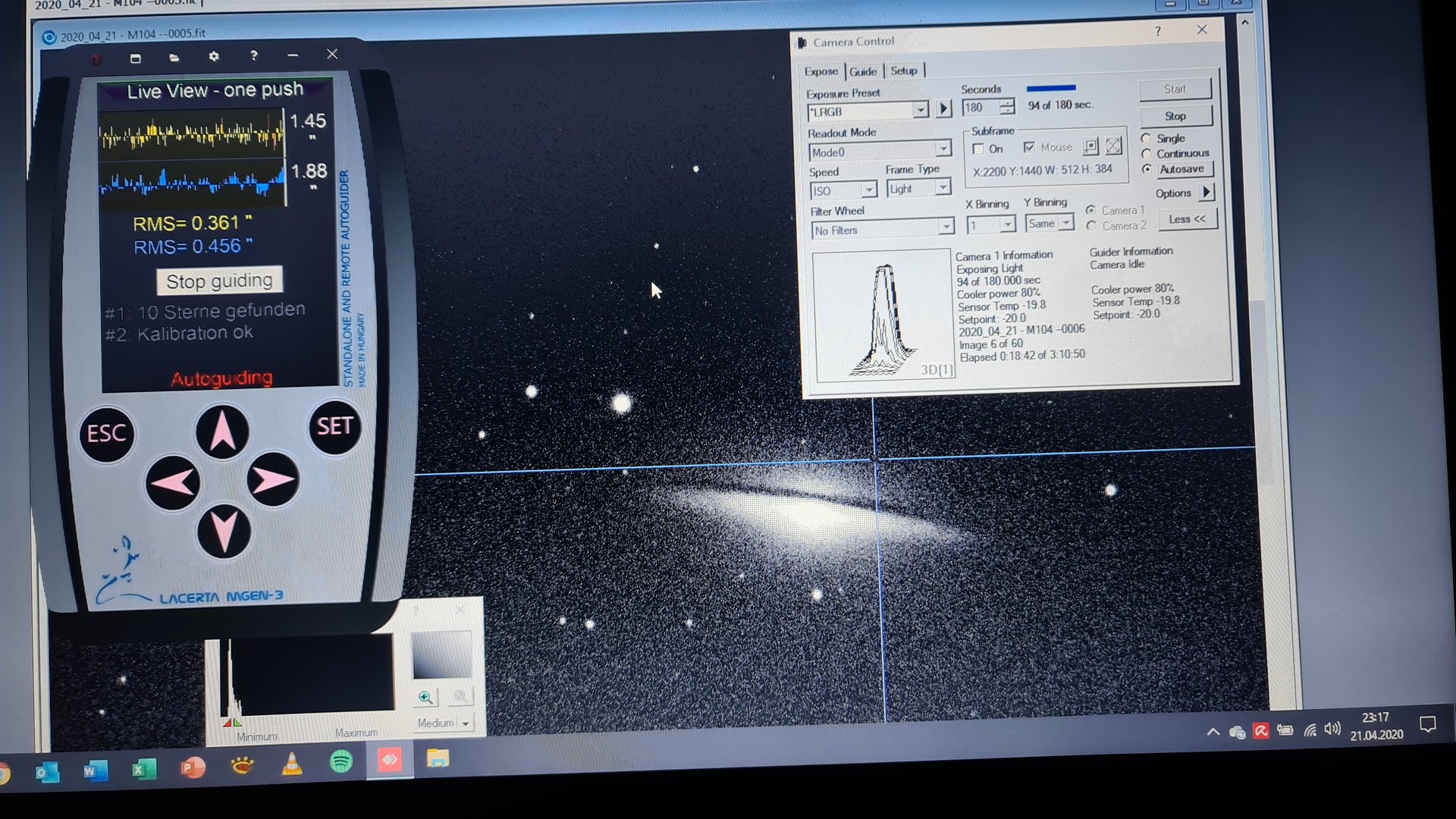Toggle the Subframe Mouse checkbox
This screenshot has height=819, width=1456.
pyautogui.click(x=1029, y=148)
